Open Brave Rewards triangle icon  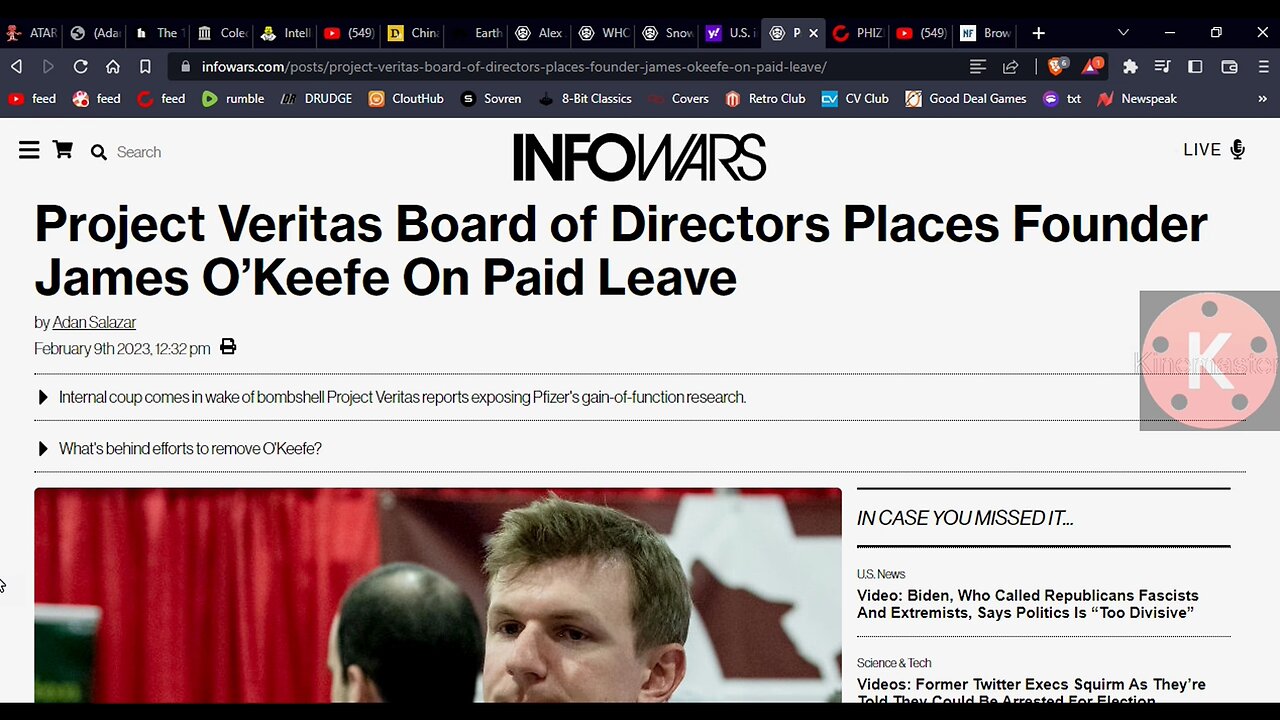point(1092,67)
